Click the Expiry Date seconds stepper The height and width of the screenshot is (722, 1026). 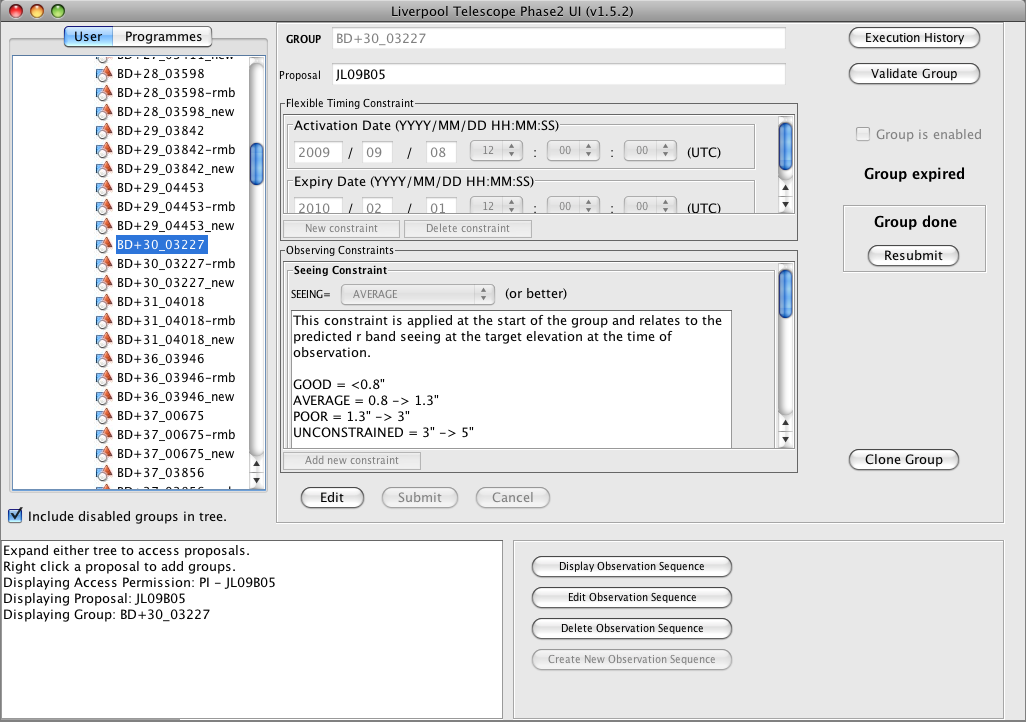665,206
